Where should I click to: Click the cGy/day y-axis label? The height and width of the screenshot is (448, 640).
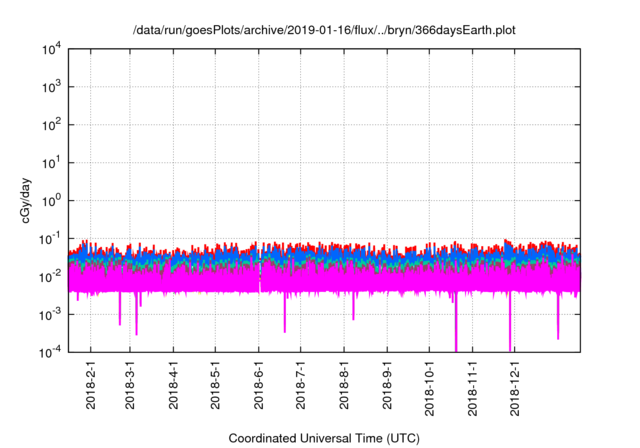click(x=32, y=200)
